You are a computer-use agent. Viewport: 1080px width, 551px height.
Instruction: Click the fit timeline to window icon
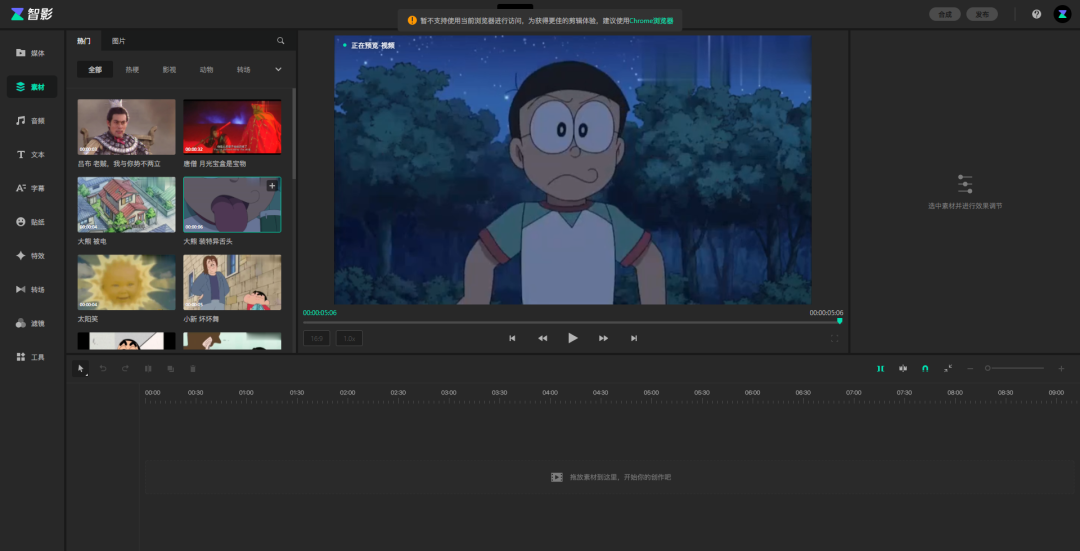point(948,368)
